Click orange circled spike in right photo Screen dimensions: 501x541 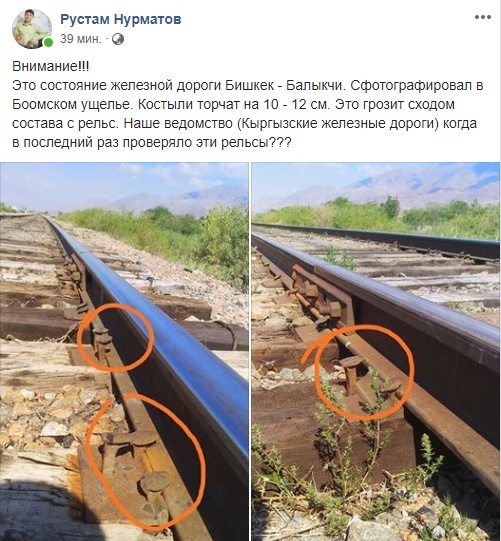[x=359, y=373]
